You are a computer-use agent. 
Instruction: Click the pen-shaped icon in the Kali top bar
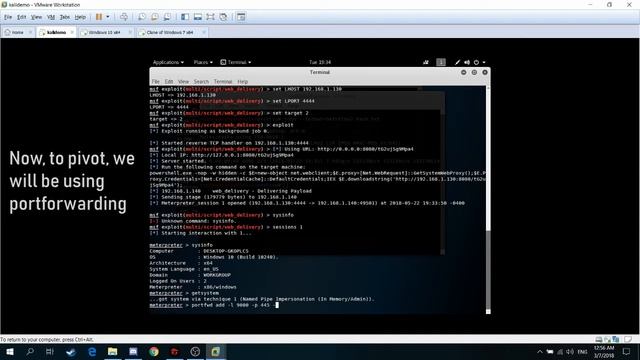[457, 62]
